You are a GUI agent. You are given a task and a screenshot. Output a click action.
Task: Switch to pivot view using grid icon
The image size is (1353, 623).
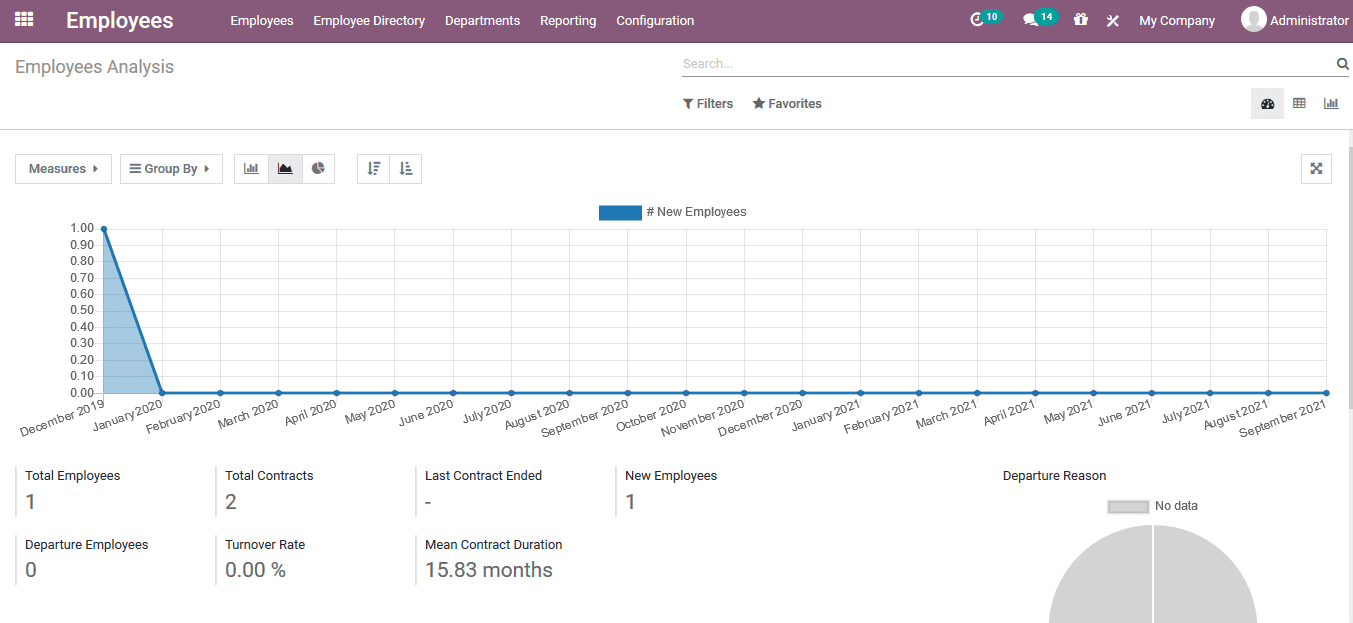(1299, 103)
